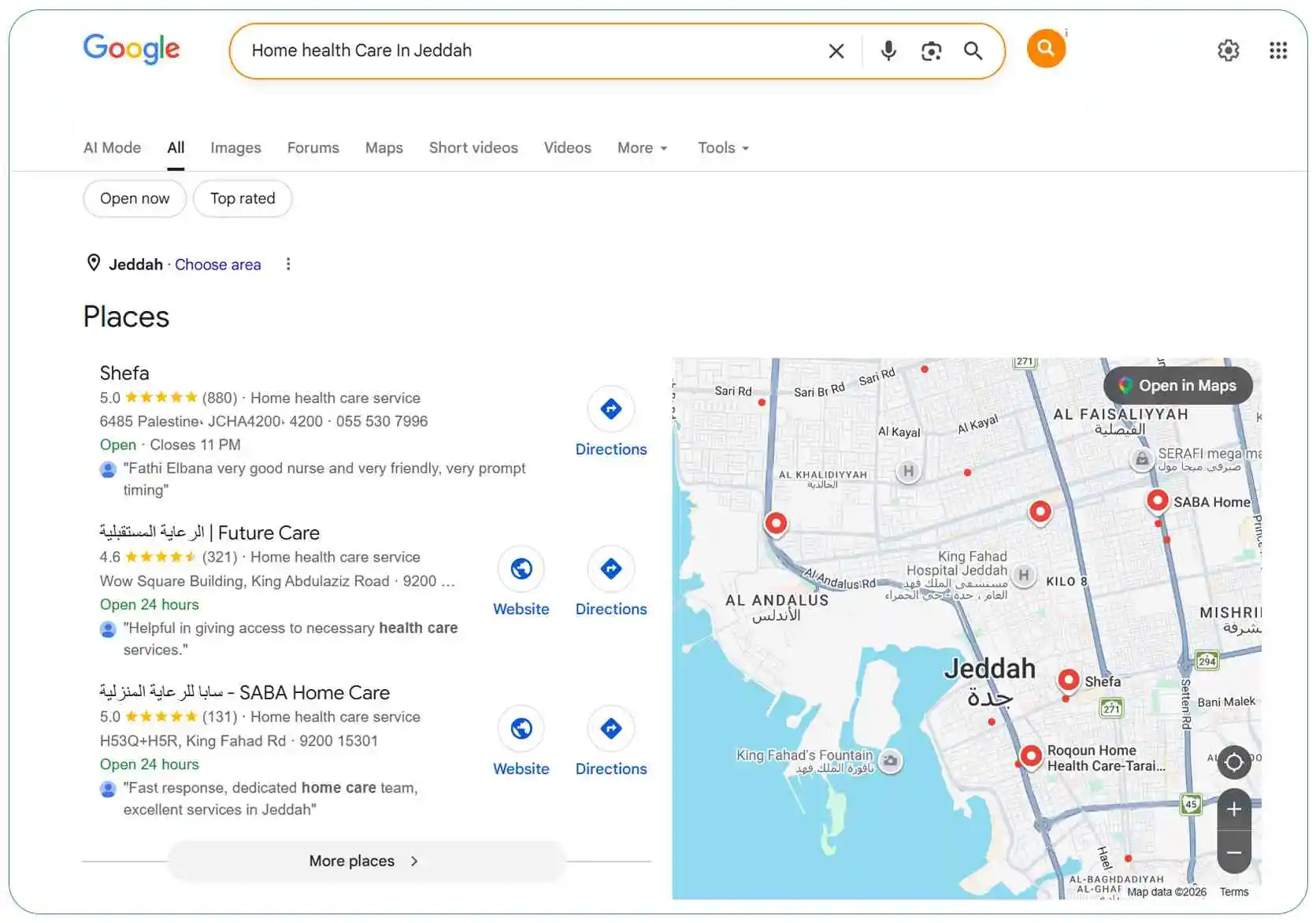Click the Shefa review mentioning Fathi Elbana
1316x923 pixels.
[324, 479]
